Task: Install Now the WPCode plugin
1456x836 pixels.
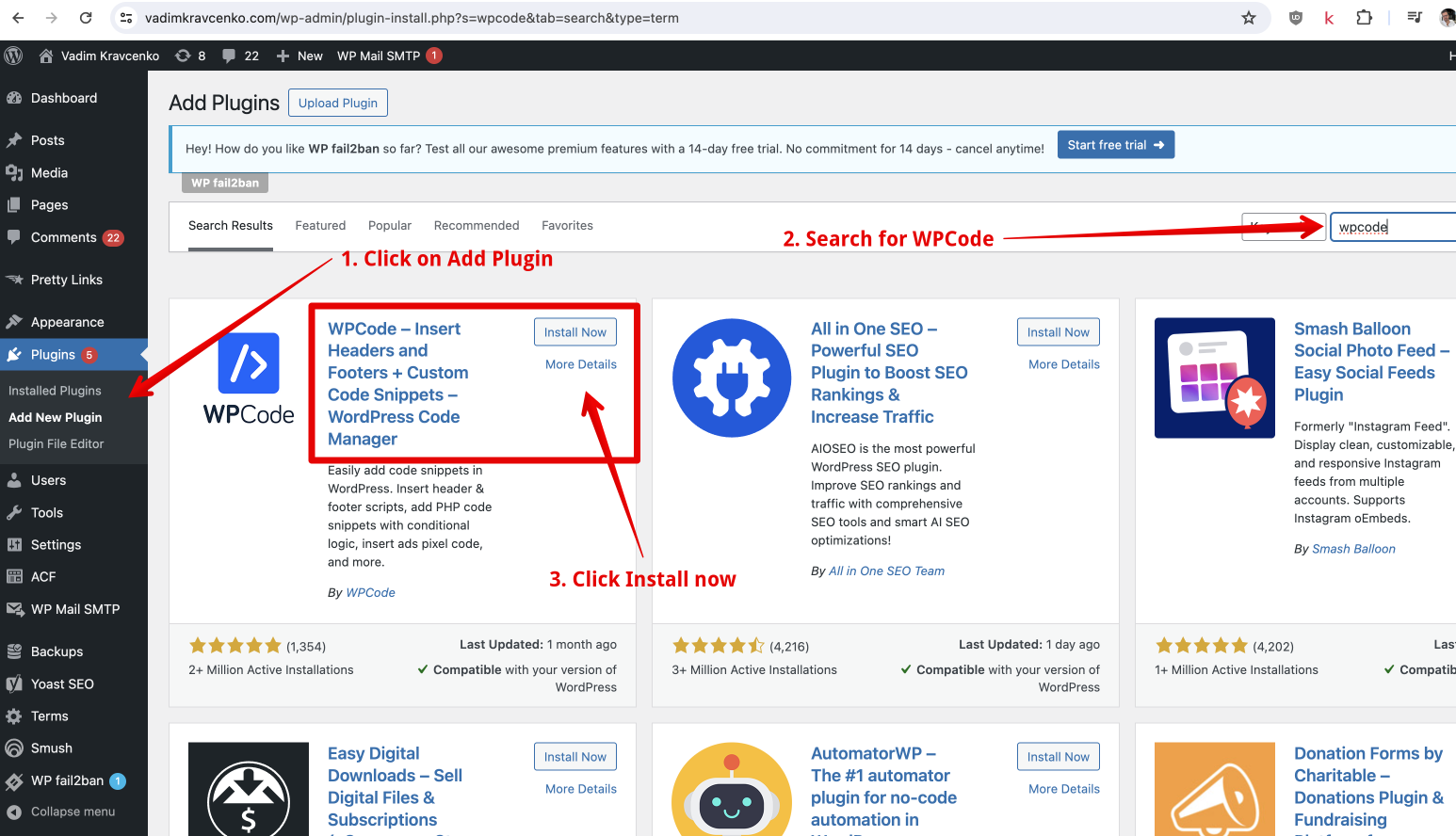Action: point(574,331)
